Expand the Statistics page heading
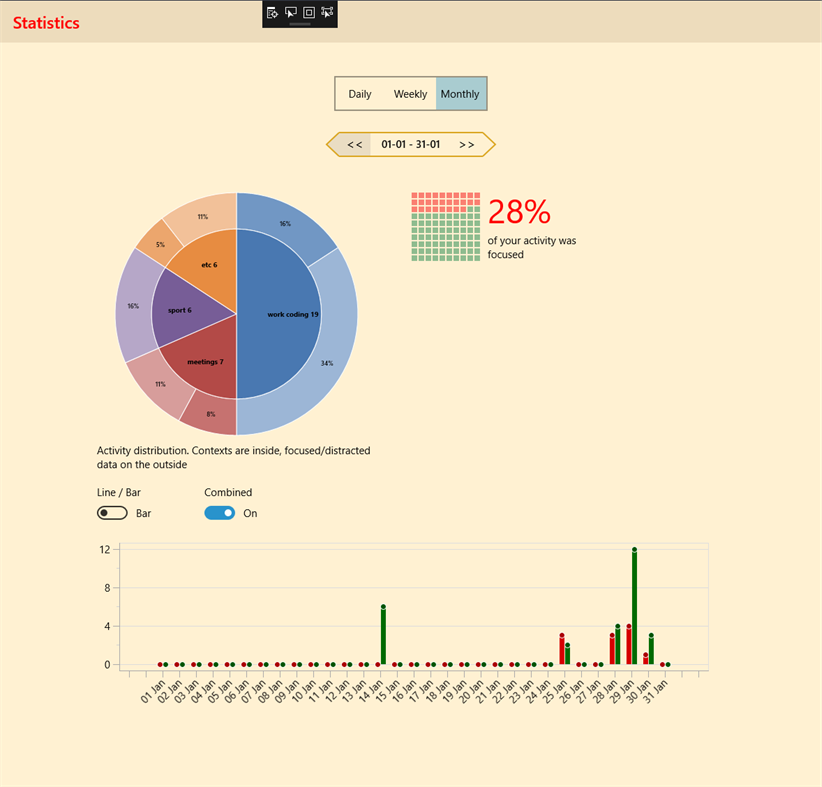Viewport: 822px width, 787px height. click(x=45, y=22)
